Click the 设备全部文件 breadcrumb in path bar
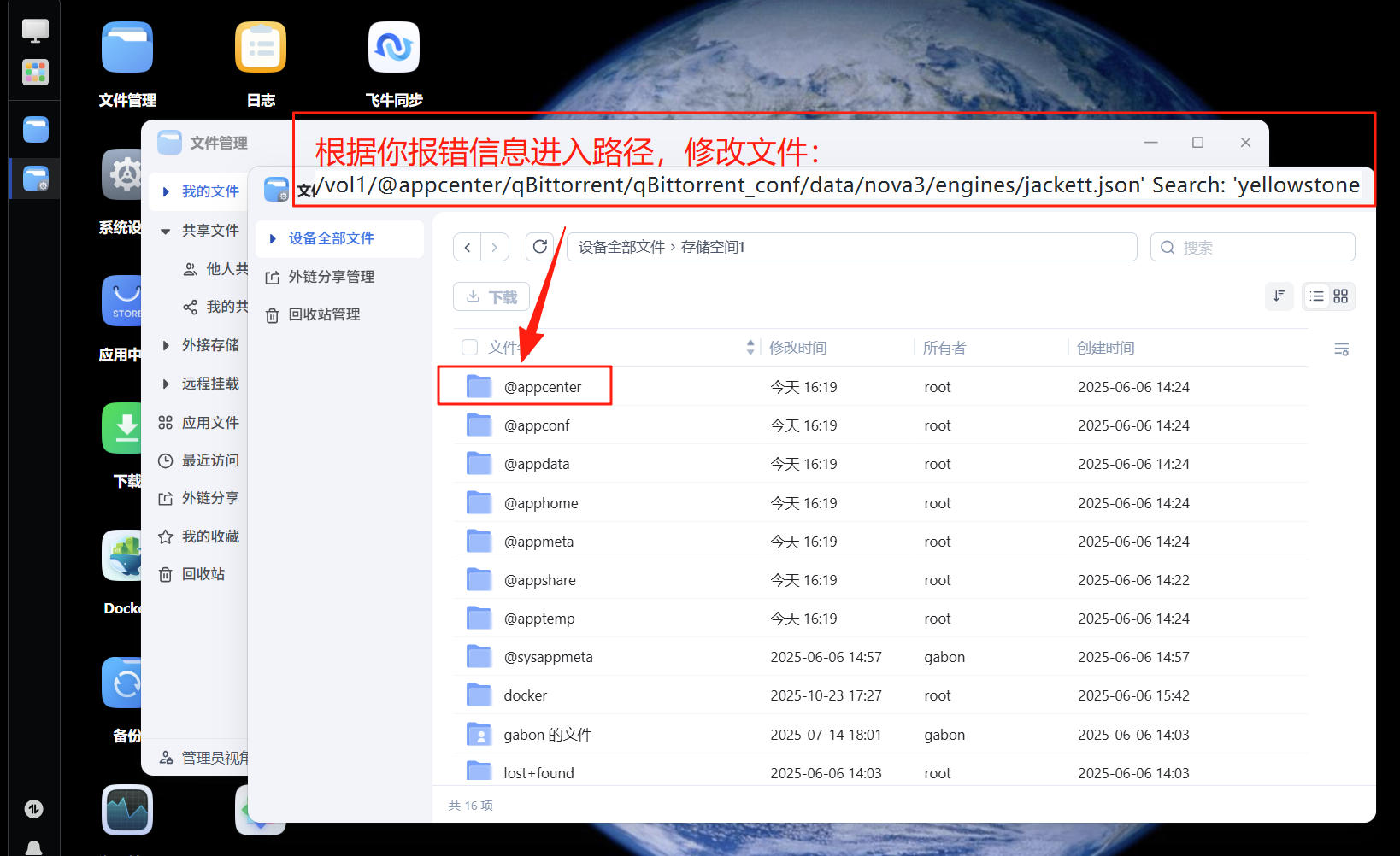The width and height of the screenshot is (1400, 856). (x=621, y=247)
